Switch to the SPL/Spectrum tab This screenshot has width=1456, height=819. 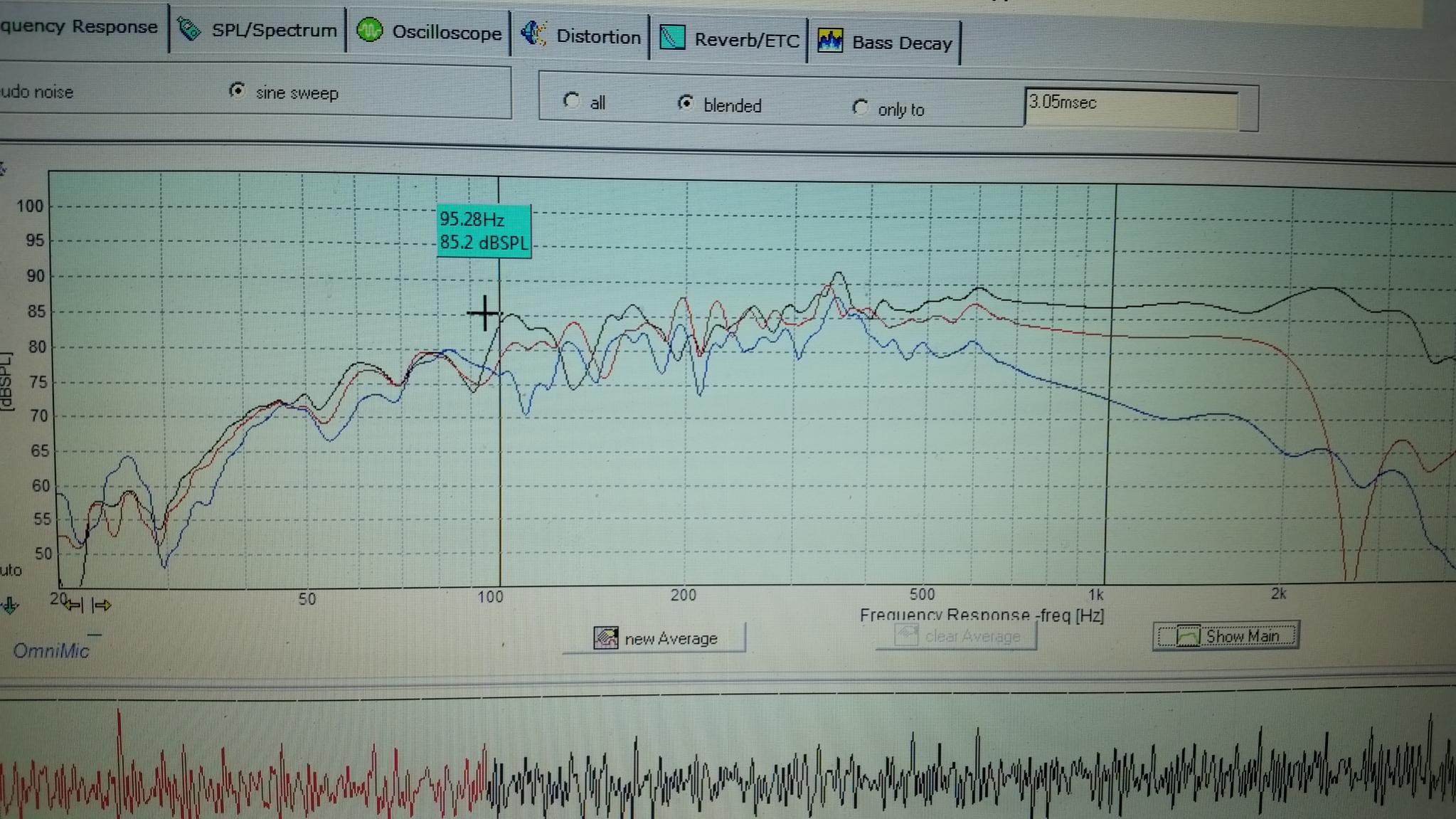click(257, 30)
